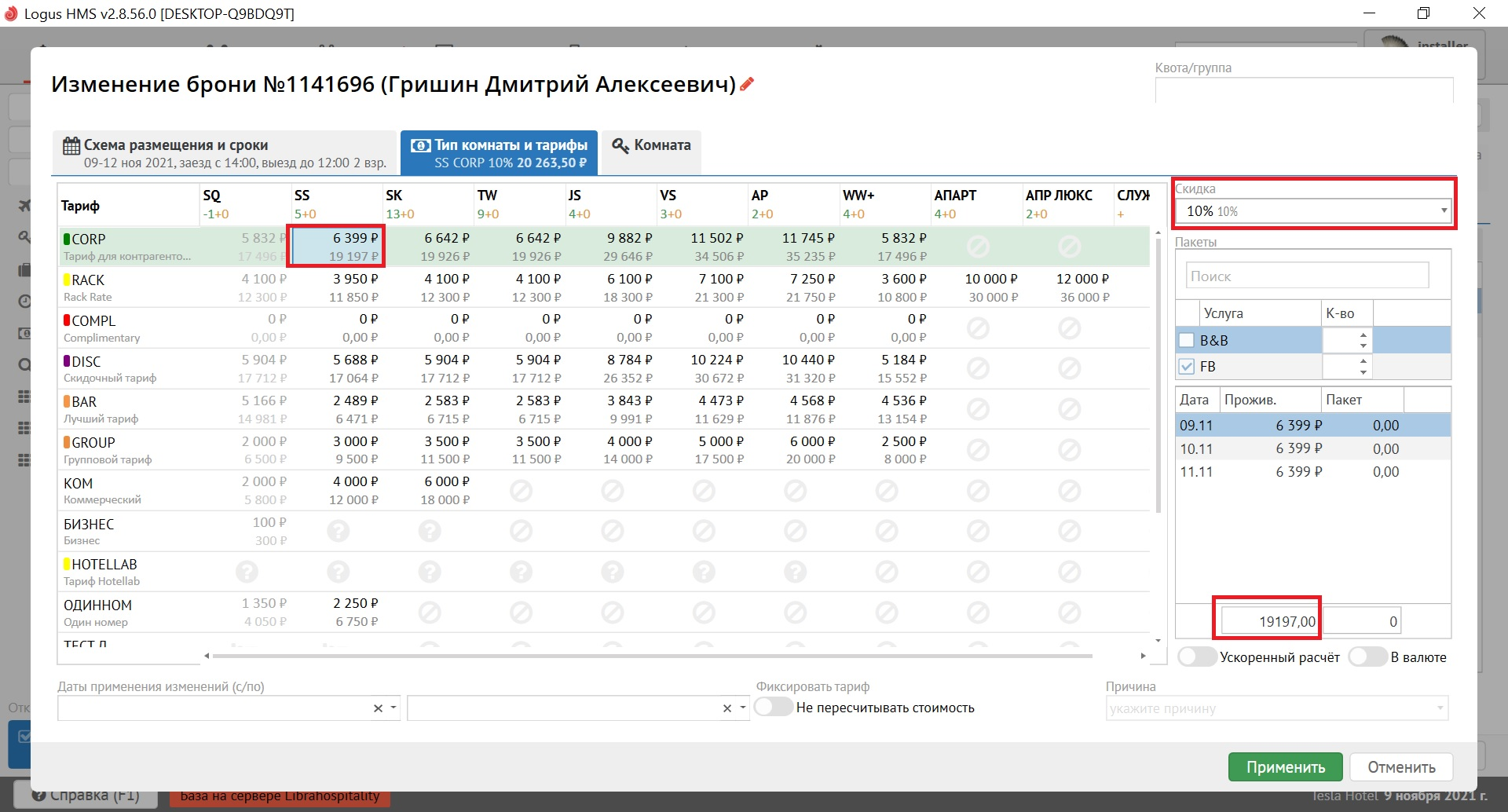The image size is (1508, 812).
Task: Expand the Причина reason dropdown
Action: pos(1440,708)
